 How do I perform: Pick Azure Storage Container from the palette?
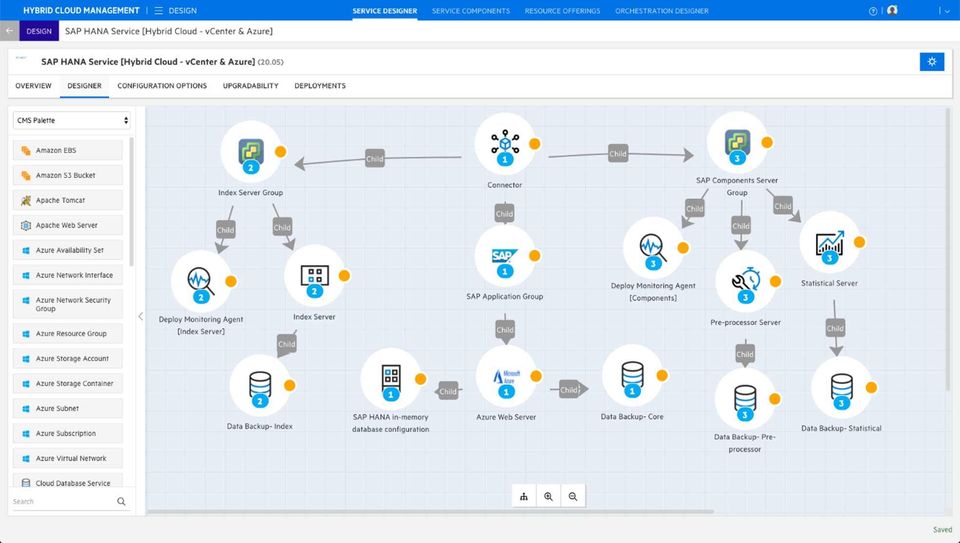pyautogui.click(x=67, y=384)
